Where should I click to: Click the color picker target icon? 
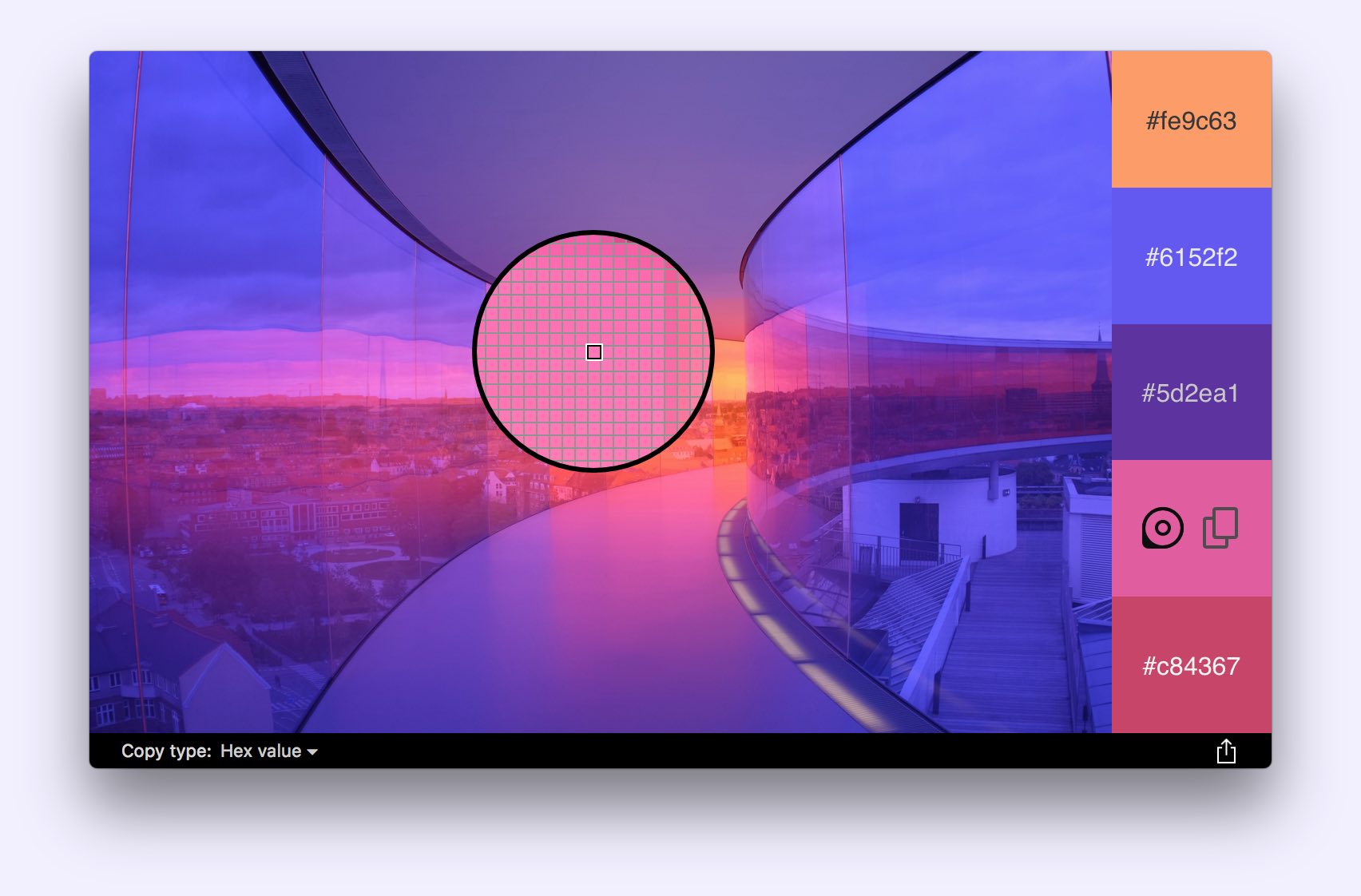(1162, 528)
